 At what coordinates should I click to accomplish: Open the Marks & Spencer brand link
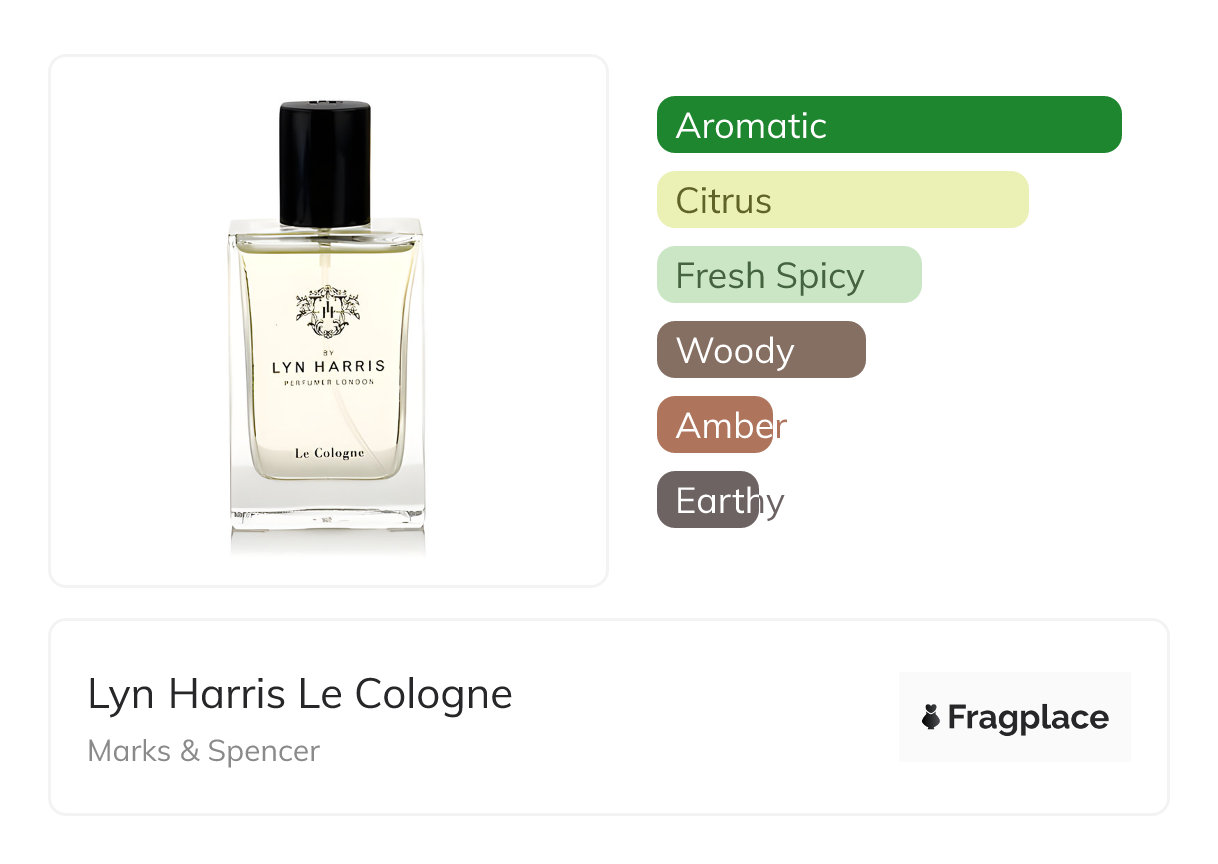click(x=204, y=751)
